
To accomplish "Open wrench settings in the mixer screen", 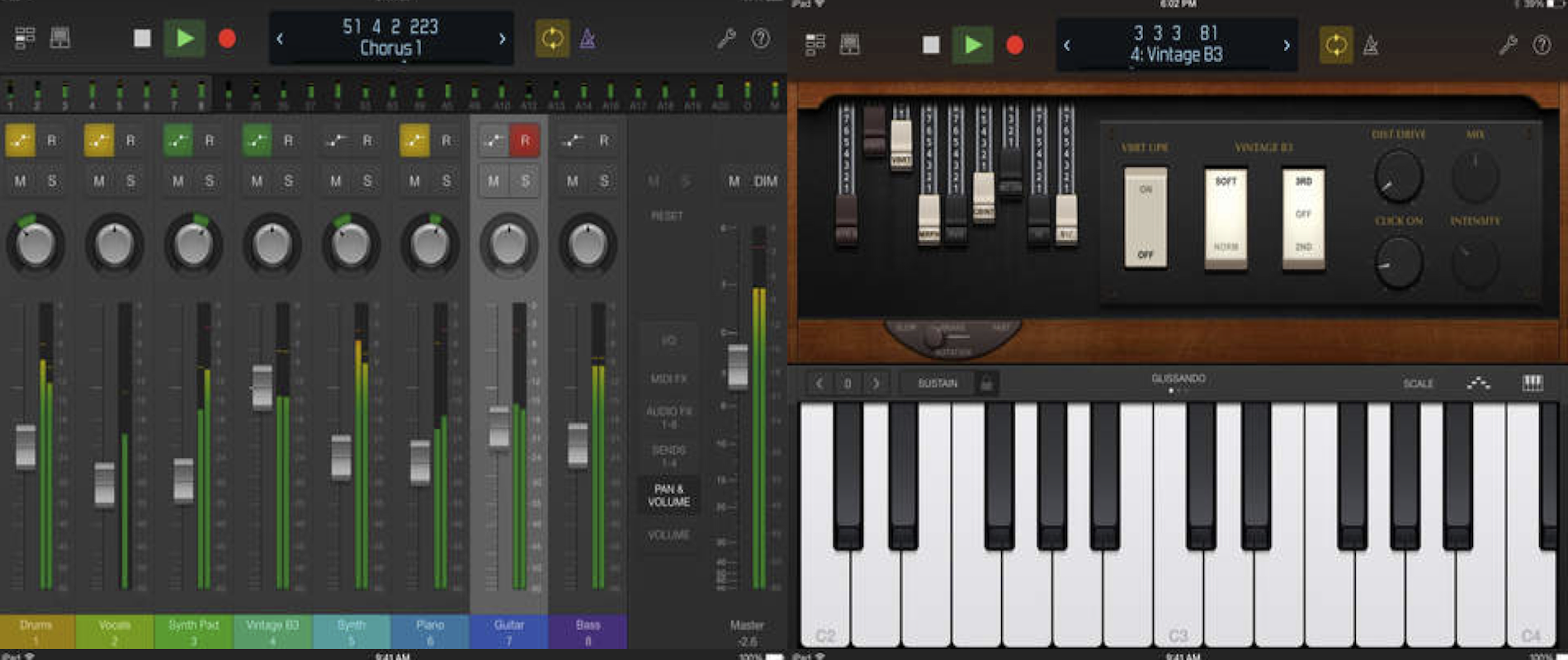I will click(726, 38).
